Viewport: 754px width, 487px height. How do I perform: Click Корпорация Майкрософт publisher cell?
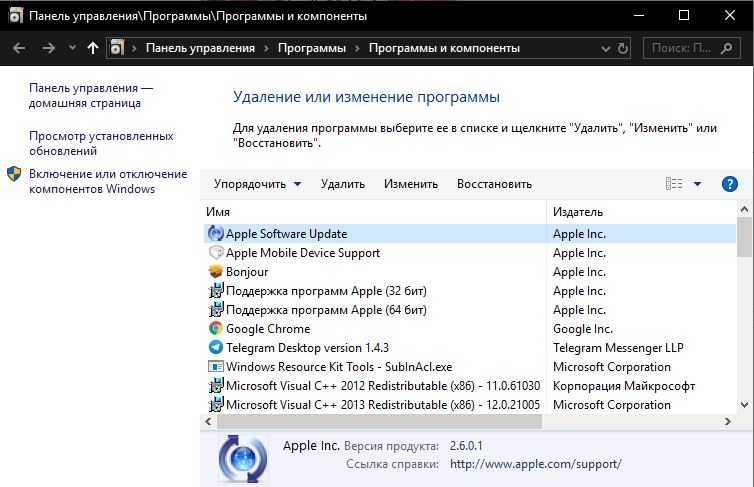coord(624,386)
